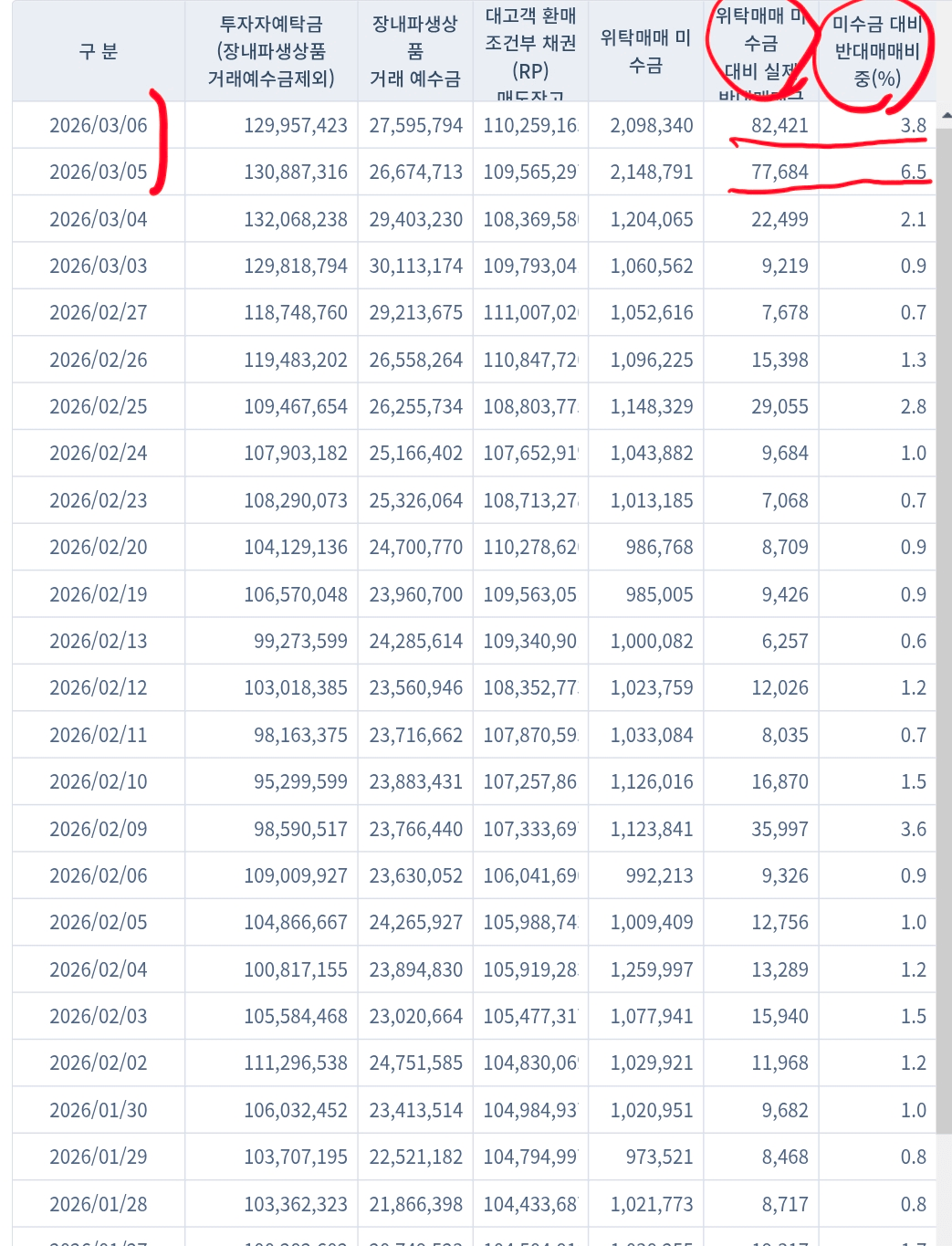Viewport: 952px width, 1246px height.
Task: Click the 973,521 receivables value
Action: [x=659, y=1157]
